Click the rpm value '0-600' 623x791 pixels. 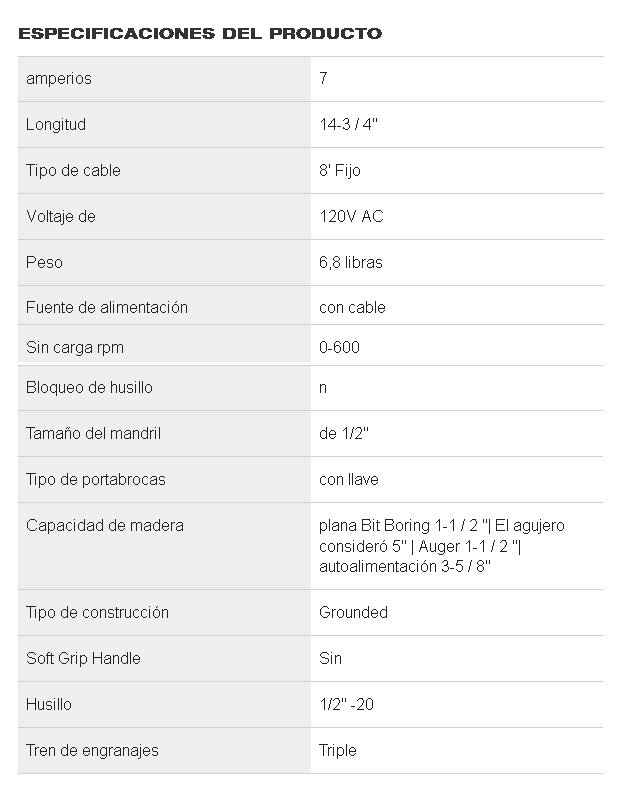[x=340, y=348]
